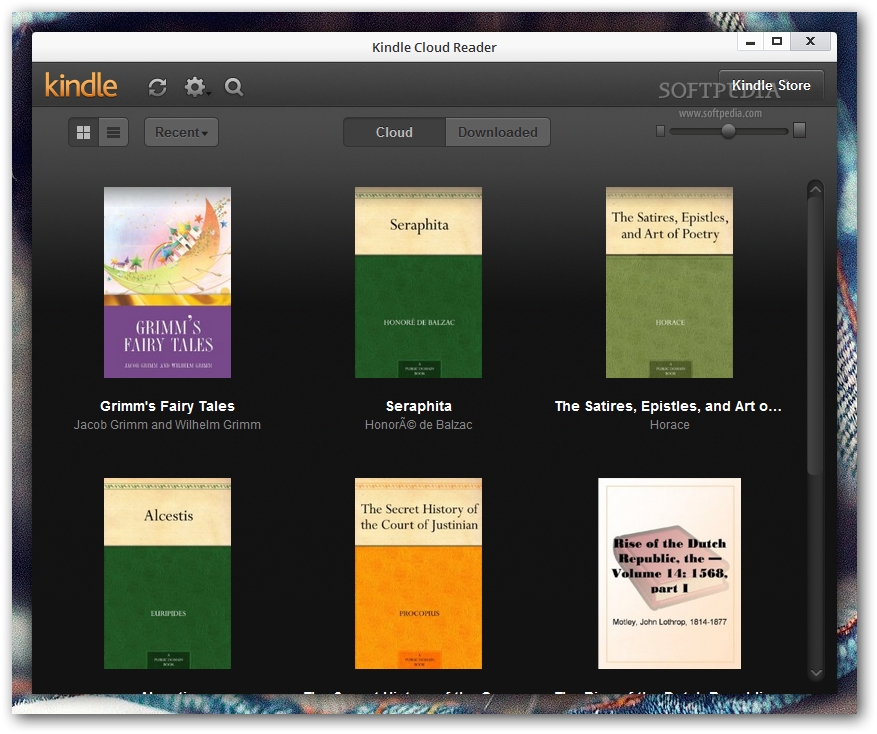This screenshot has height=734, width=877.
Task: Click the cover size slider handle
Action: (x=728, y=131)
